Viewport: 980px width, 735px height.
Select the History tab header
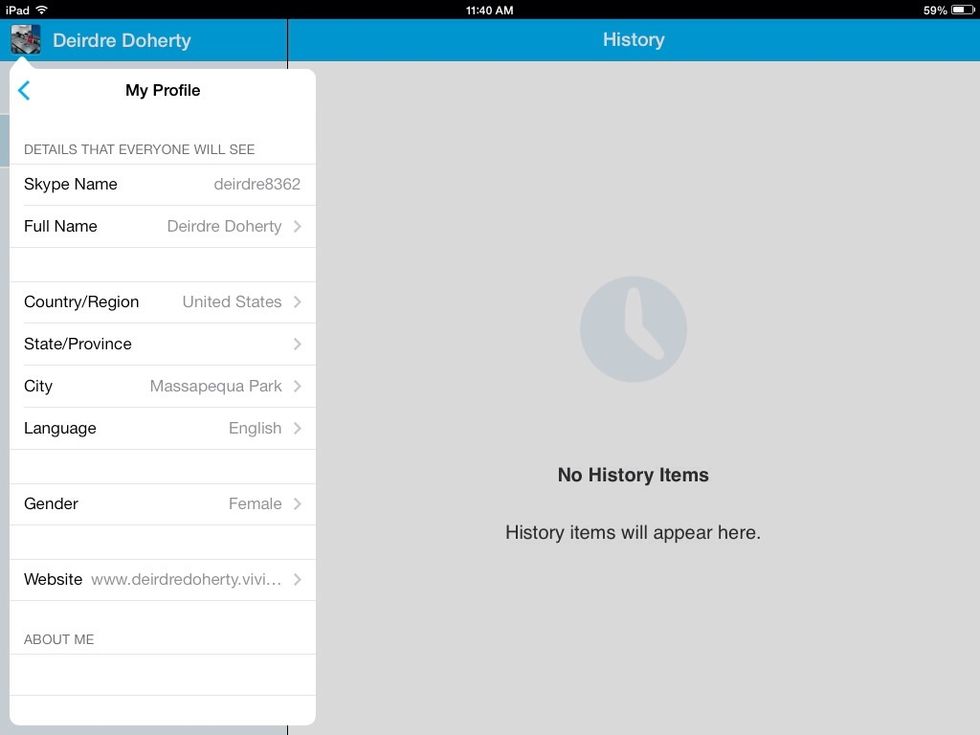point(633,40)
